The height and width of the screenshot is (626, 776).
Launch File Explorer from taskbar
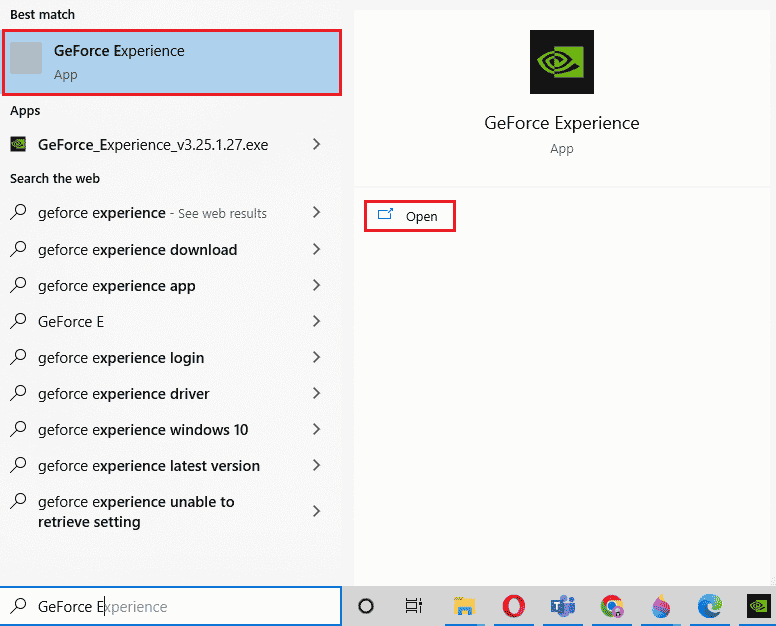463,606
